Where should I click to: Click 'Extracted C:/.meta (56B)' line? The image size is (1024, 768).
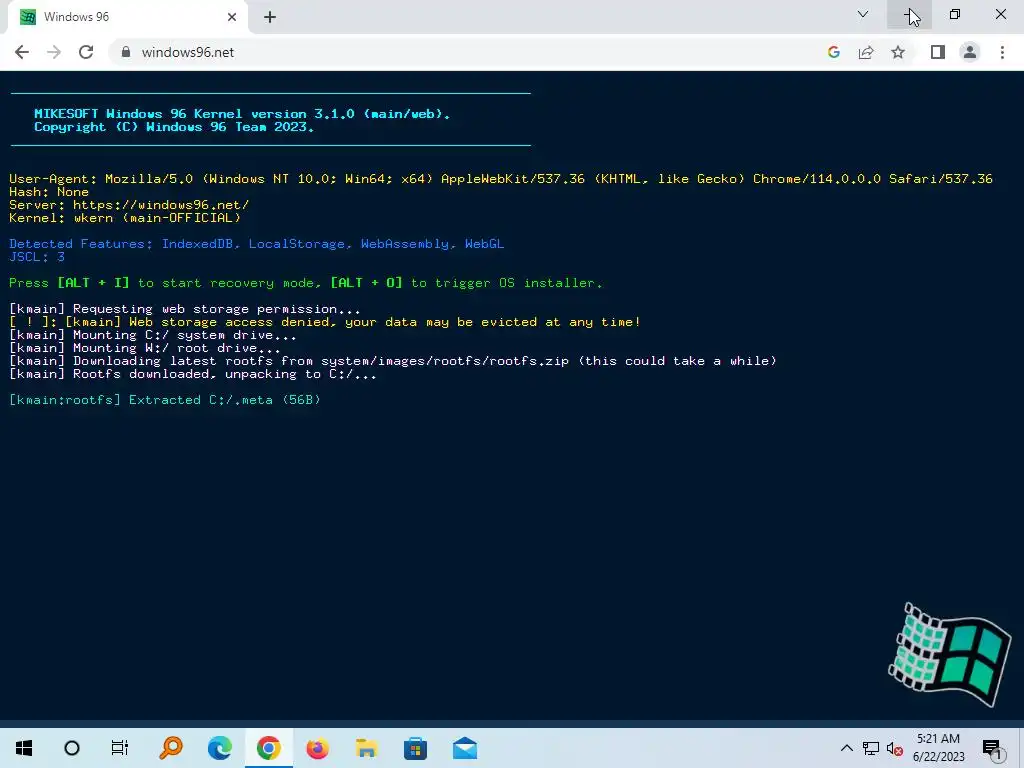point(165,400)
